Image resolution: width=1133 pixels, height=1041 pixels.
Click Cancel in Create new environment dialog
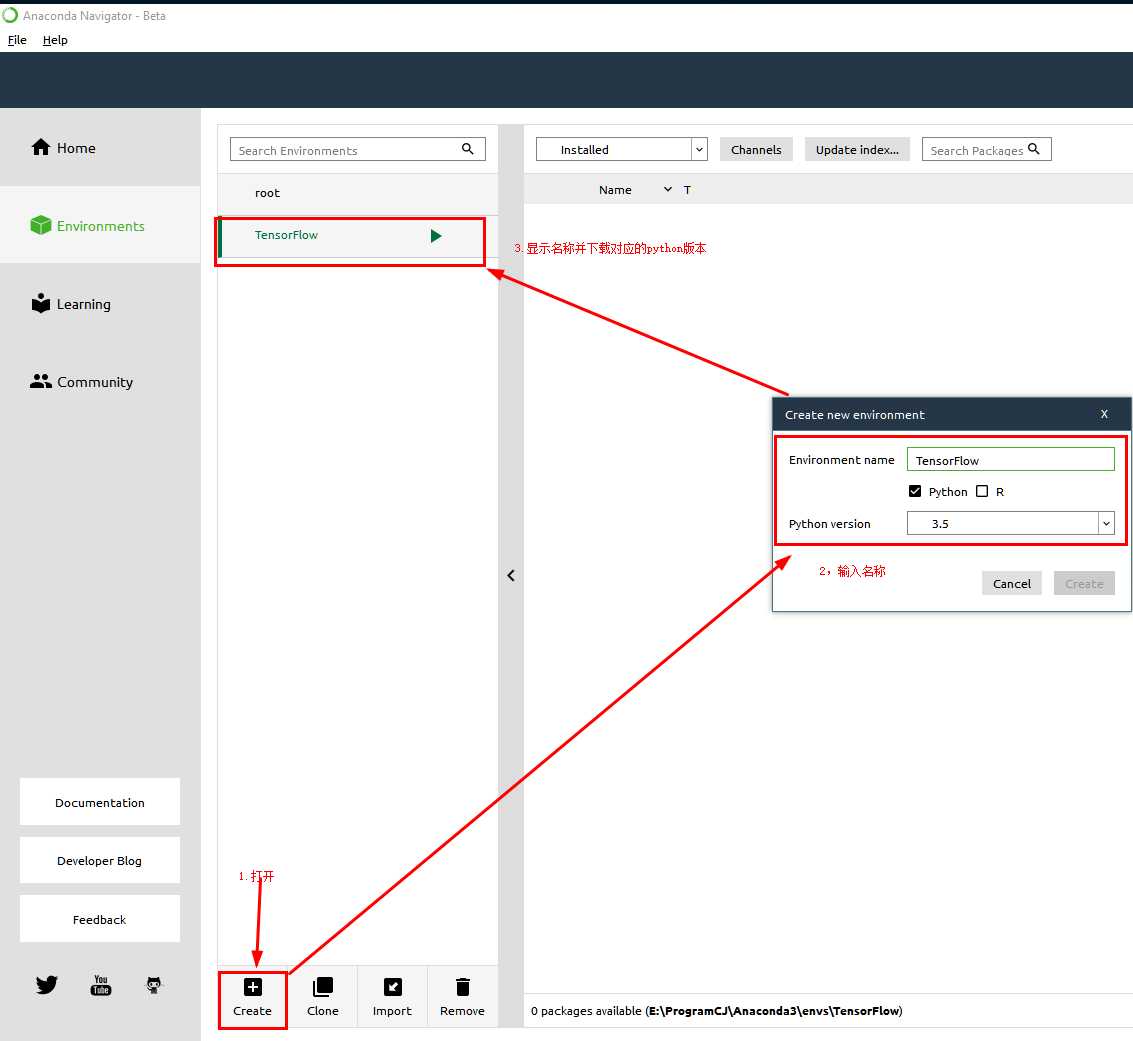point(1012,583)
